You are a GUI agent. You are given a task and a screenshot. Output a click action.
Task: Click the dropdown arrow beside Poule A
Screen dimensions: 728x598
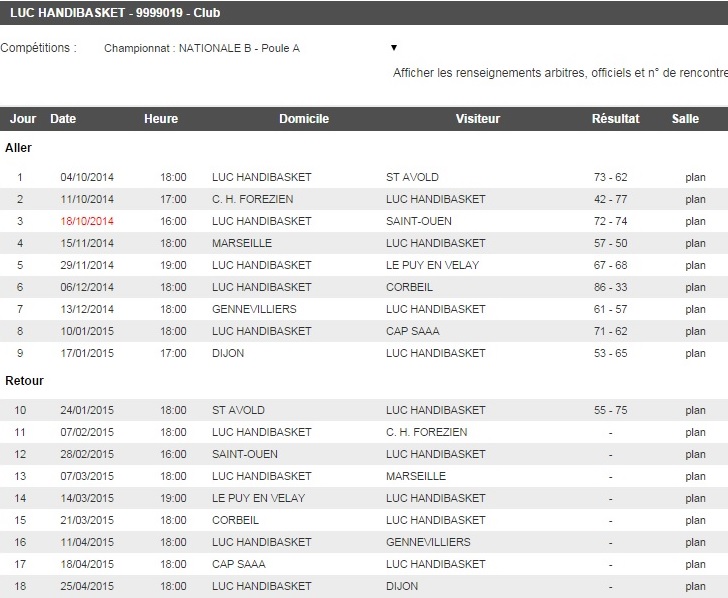[x=394, y=48]
